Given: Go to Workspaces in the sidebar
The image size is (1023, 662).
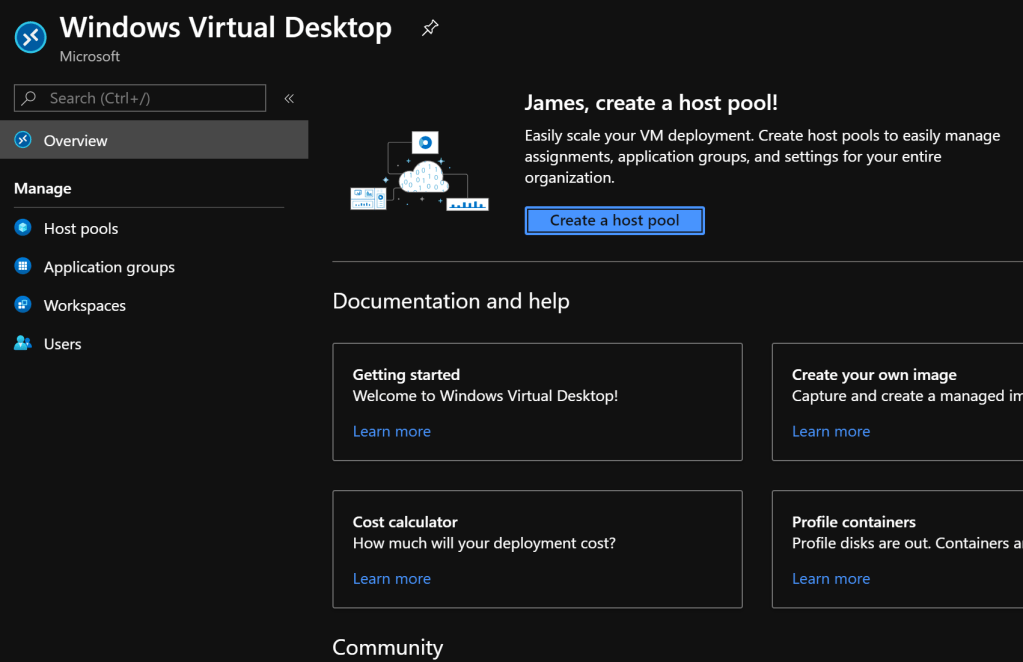Looking at the screenshot, I should pyautogui.click(x=85, y=306).
